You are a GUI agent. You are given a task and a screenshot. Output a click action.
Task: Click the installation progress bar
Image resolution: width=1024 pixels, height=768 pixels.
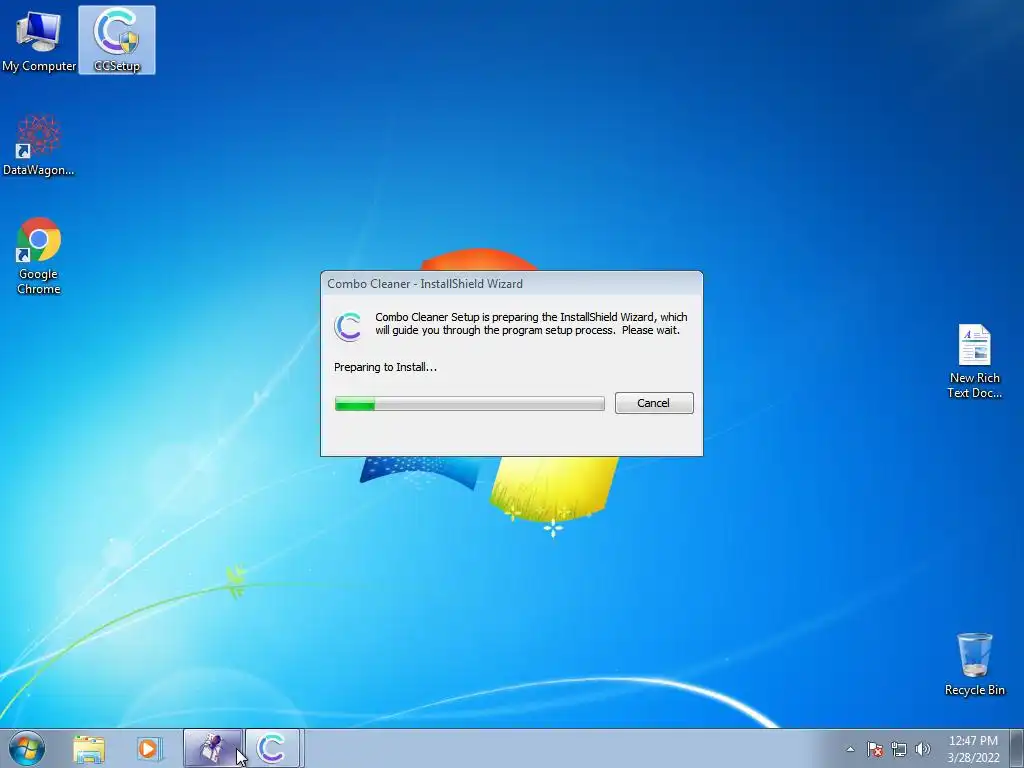coord(470,404)
